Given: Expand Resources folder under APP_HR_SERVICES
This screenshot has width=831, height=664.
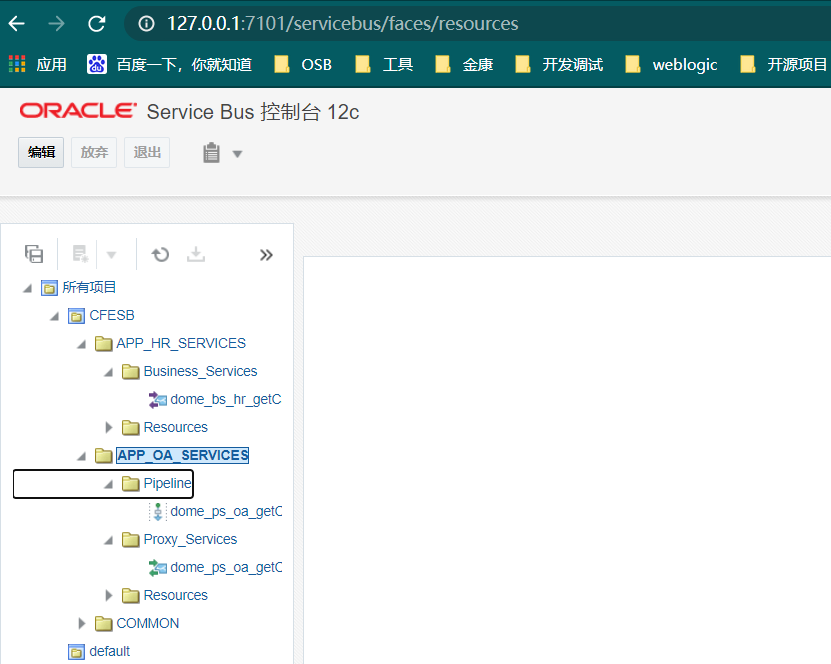Looking at the screenshot, I should coord(109,427).
